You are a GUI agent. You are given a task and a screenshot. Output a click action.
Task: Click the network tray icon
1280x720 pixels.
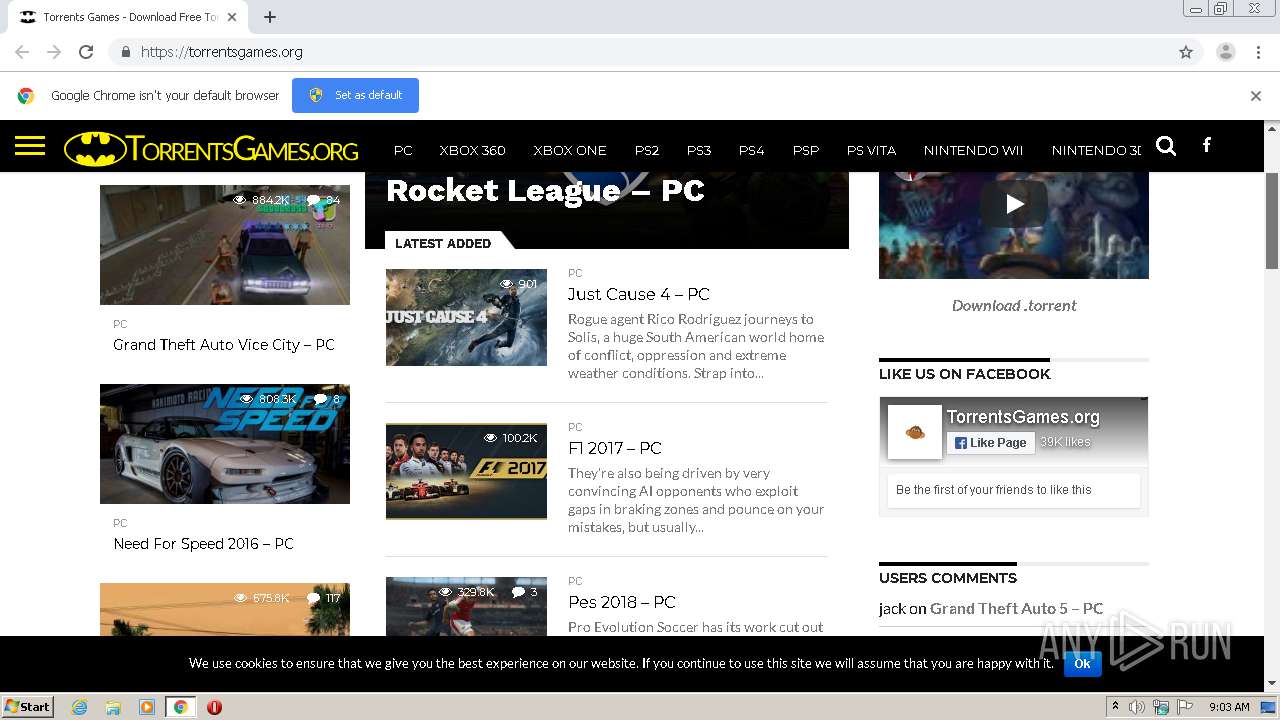(x=1161, y=707)
